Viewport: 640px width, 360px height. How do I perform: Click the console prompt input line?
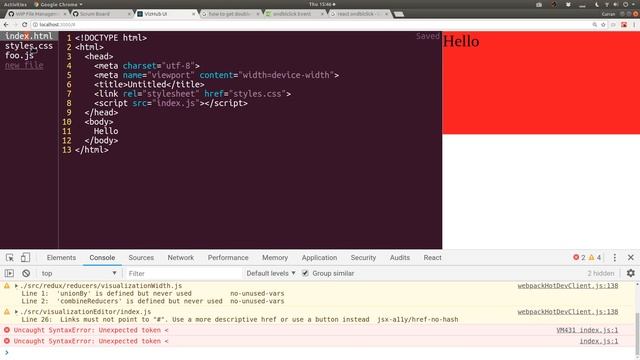point(318,353)
